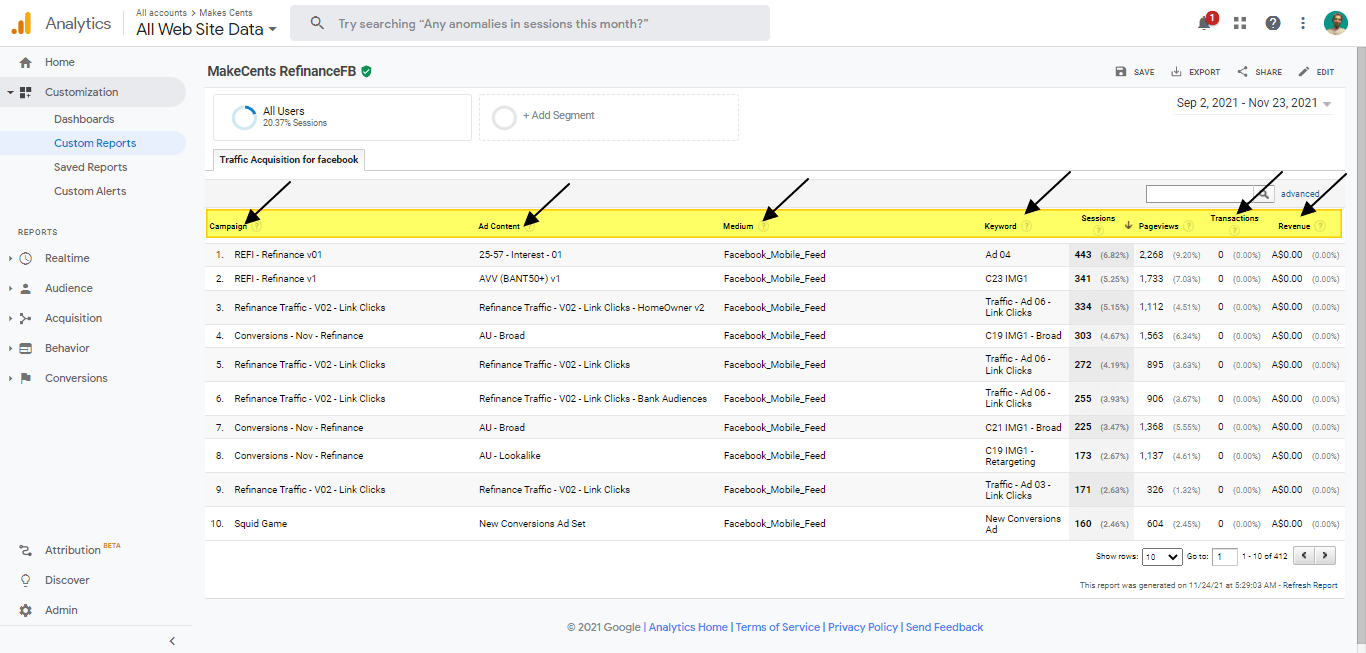Open Analytics Home footer link

pos(688,627)
